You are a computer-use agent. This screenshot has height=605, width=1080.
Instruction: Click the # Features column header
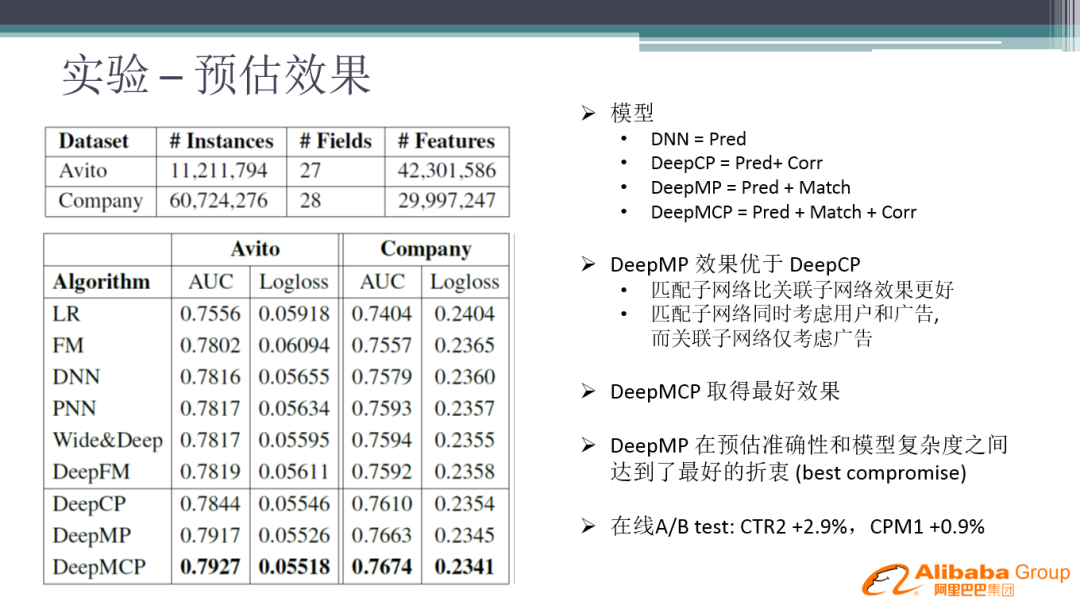[446, 141]
